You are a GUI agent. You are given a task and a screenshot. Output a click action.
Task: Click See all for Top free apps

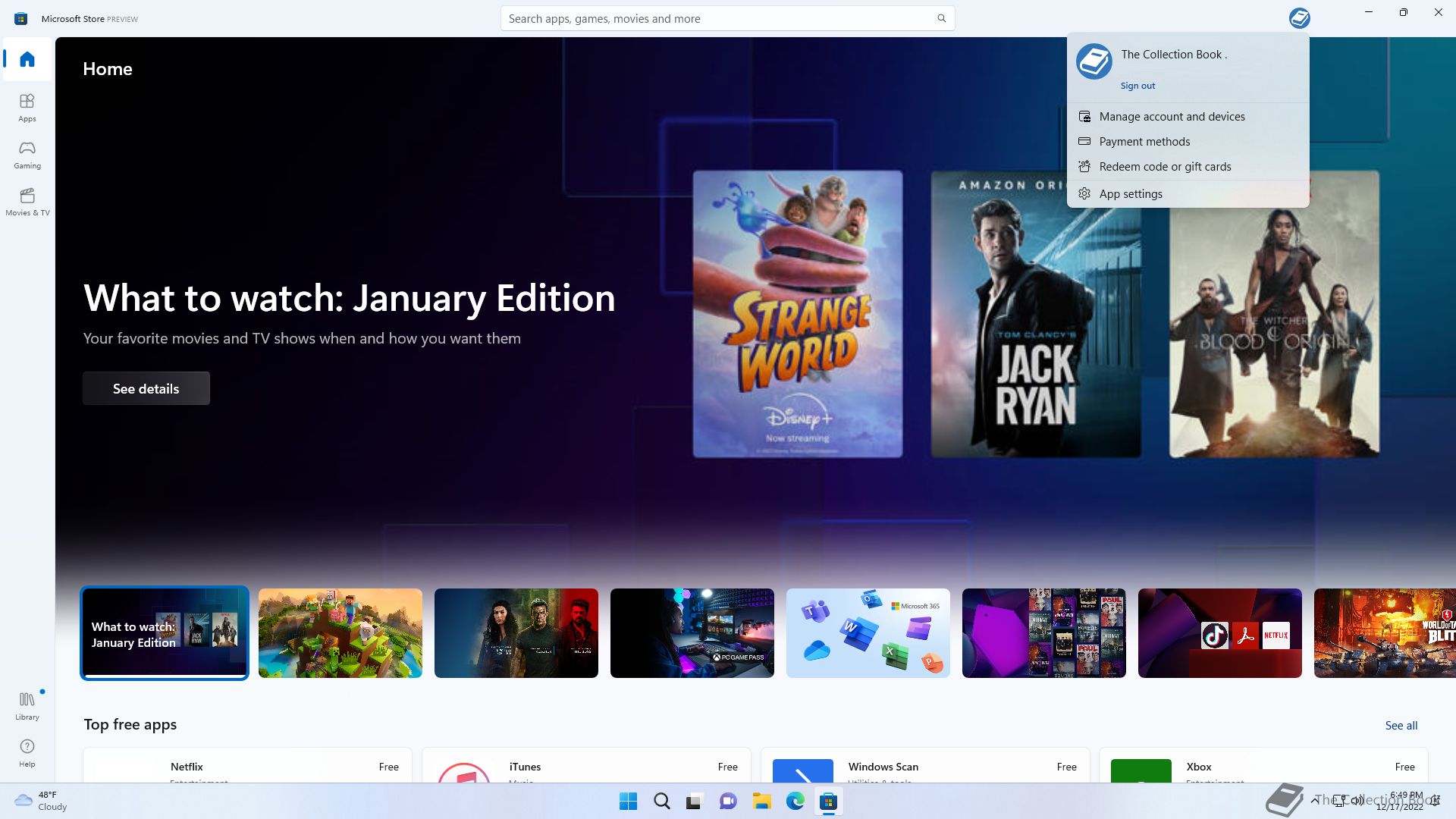point(1401,725)
